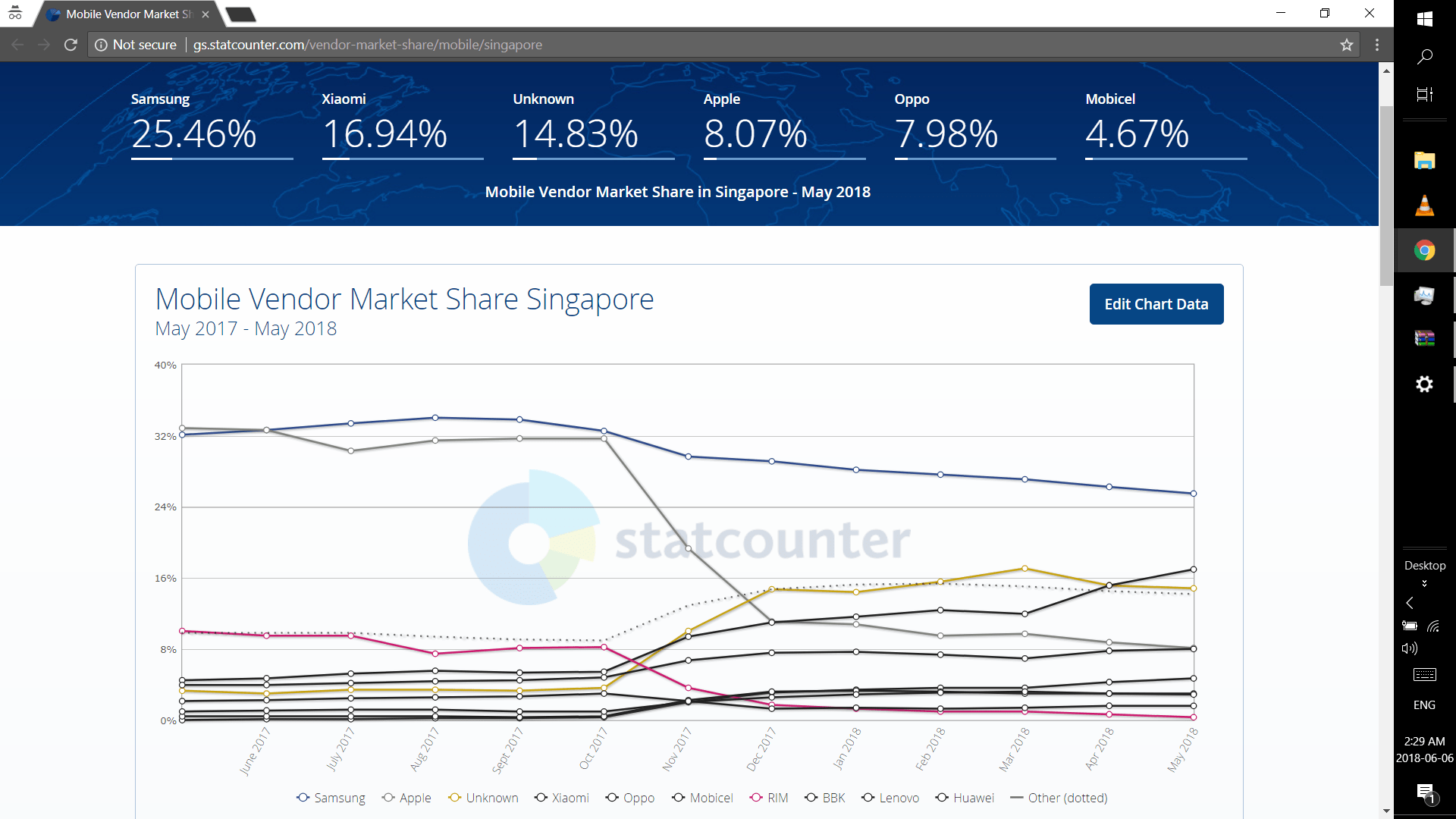The height and width of the screenshot is (819, 1456).
Task: Open WinRAR from the taskbar
Action: click(1425, 339)
